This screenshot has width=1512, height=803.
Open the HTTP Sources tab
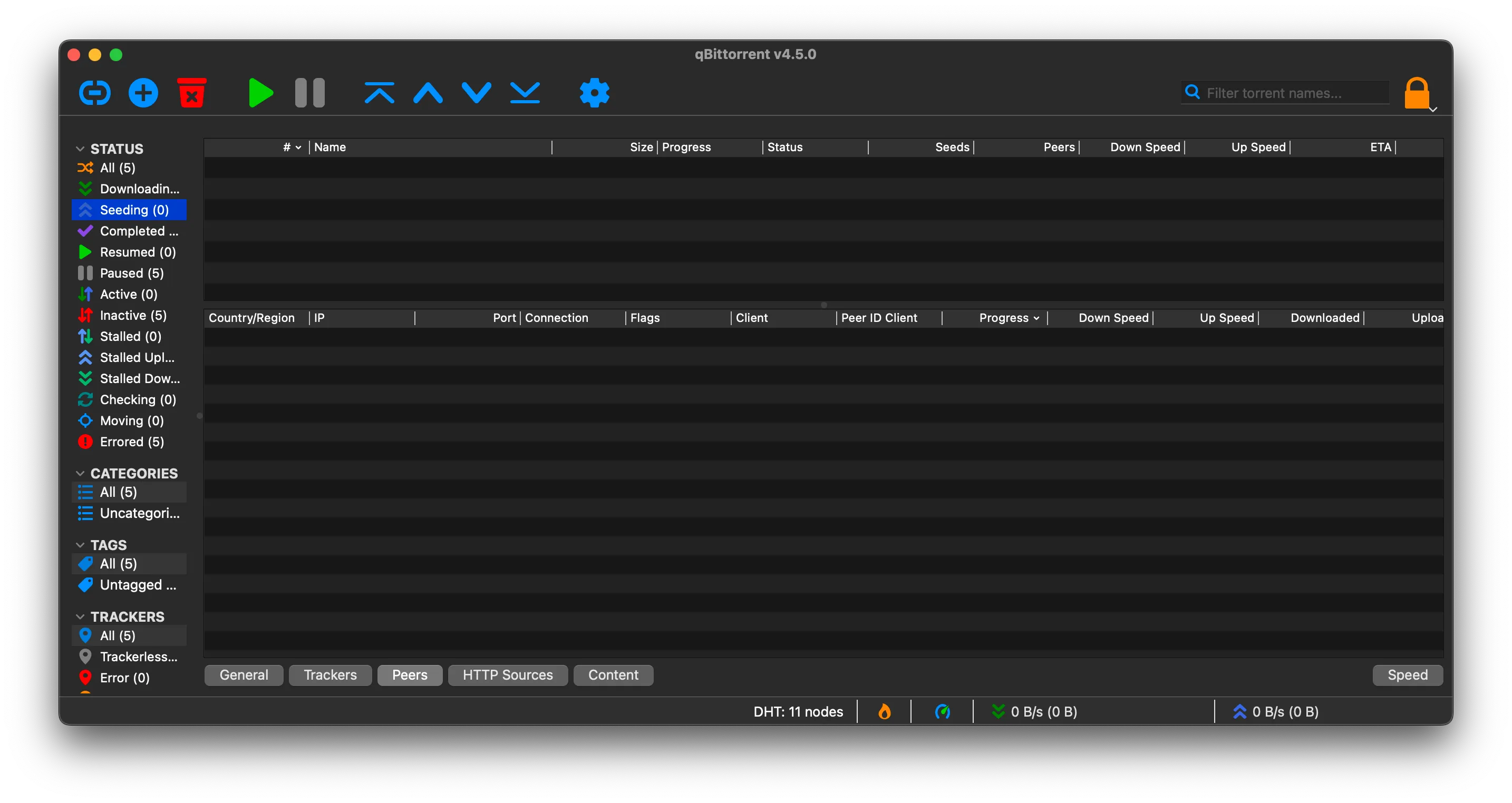tap(507, 674)
